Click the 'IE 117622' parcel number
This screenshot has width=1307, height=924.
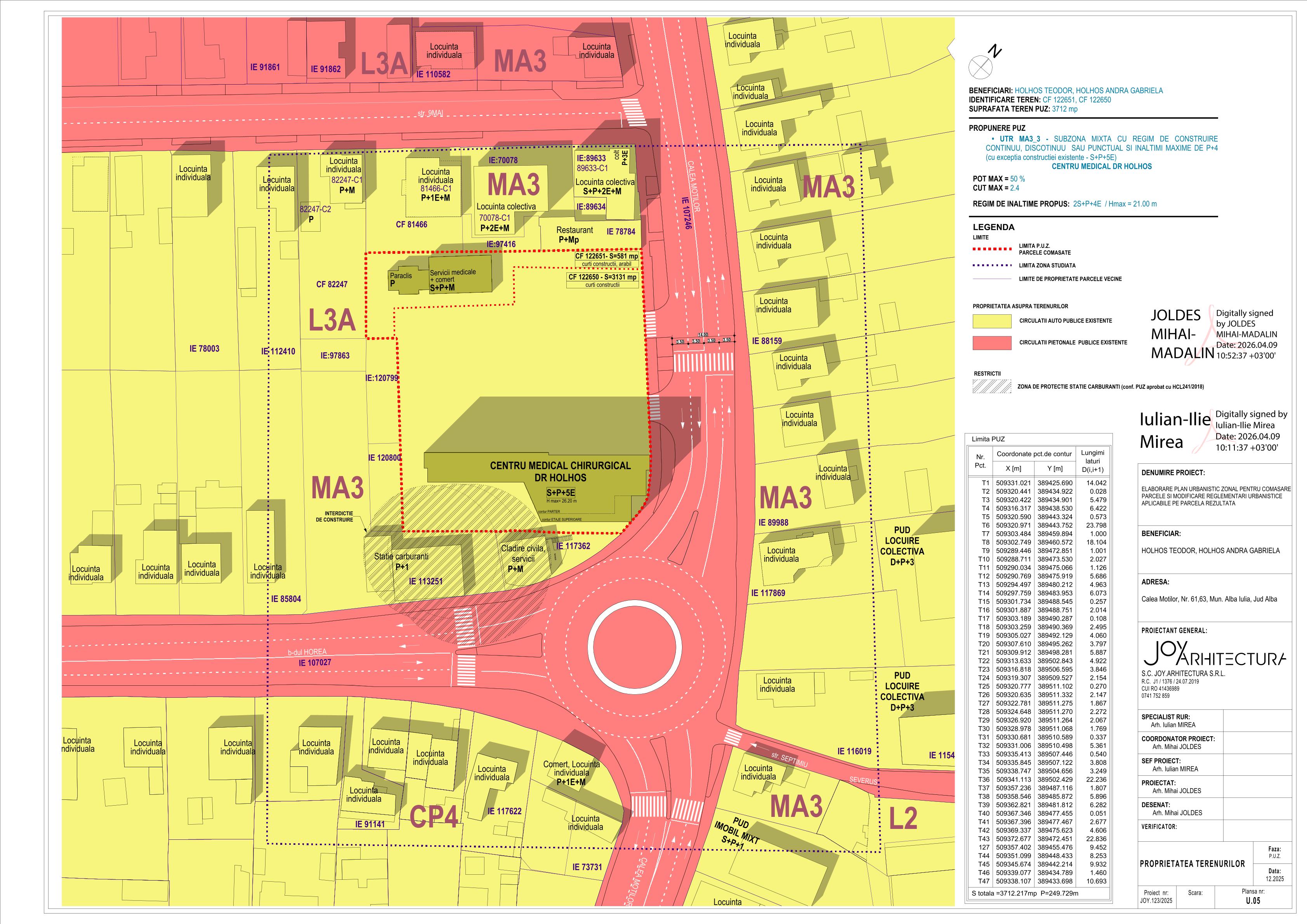tap(504, 811)
